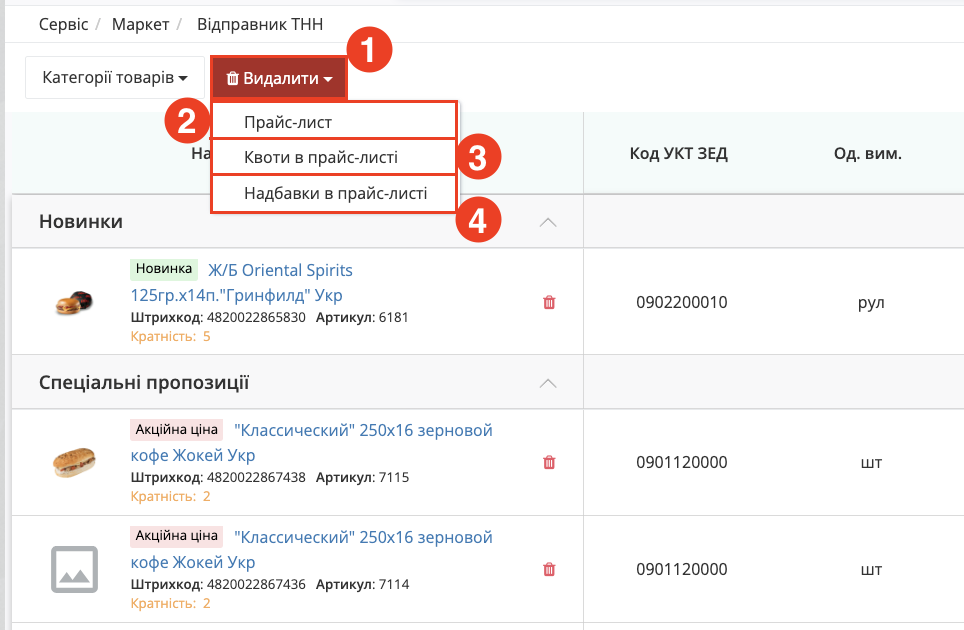Viewport: 964px width, 630px height.
Task: Click the Од. вим. column header
Action: (867, 153)
